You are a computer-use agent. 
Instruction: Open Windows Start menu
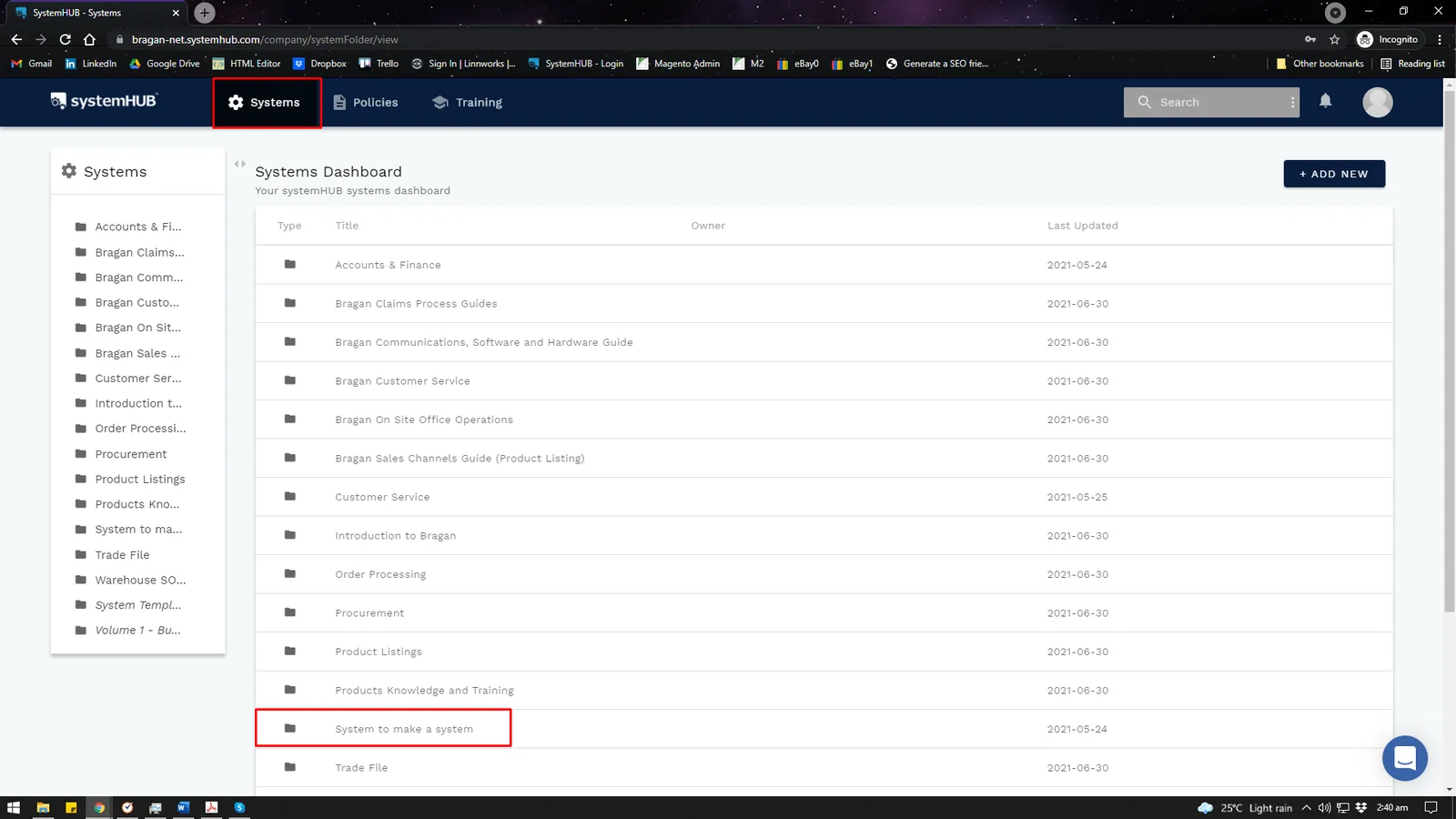(13, 807)
